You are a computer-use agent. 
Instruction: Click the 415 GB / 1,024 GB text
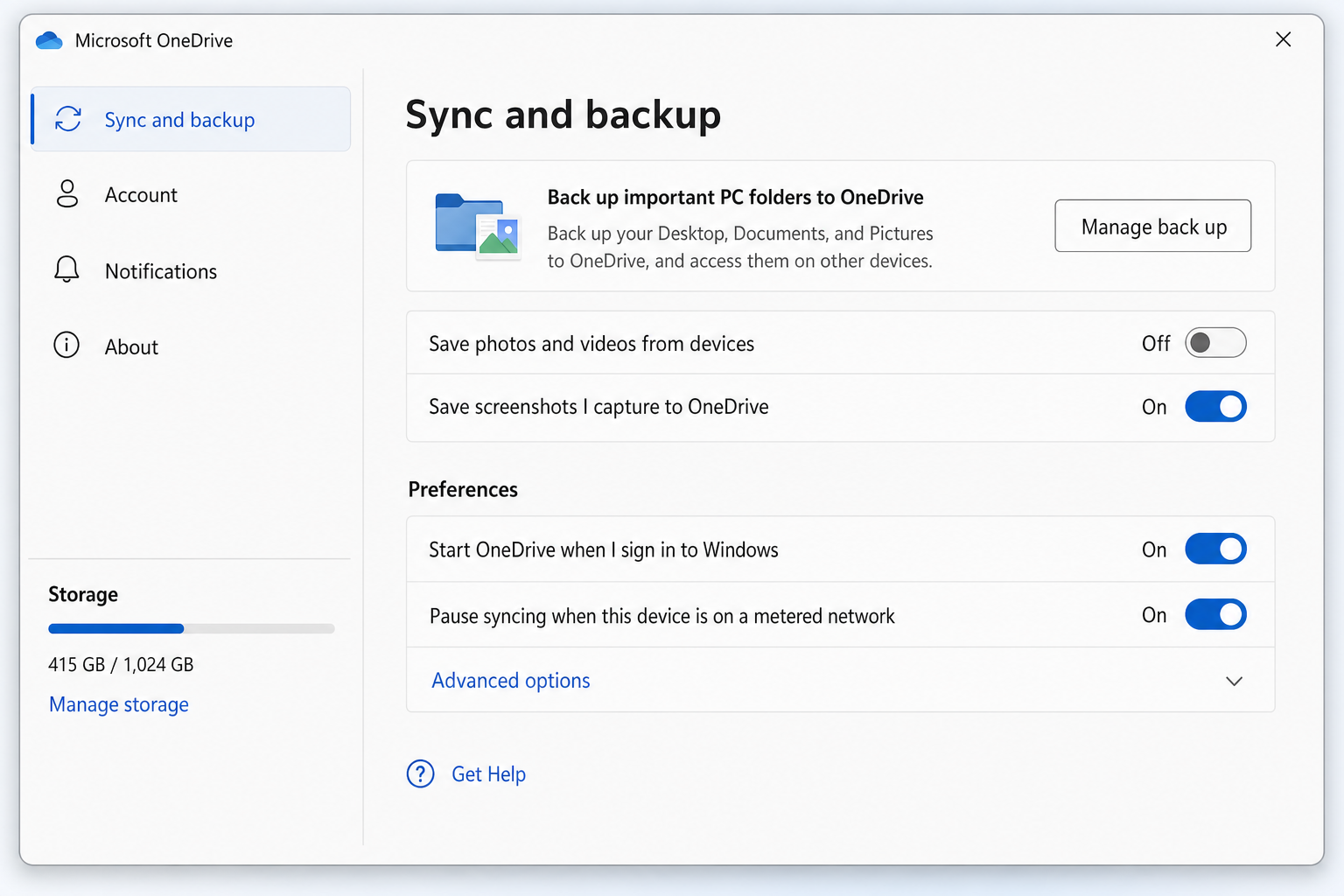[121, 664]
